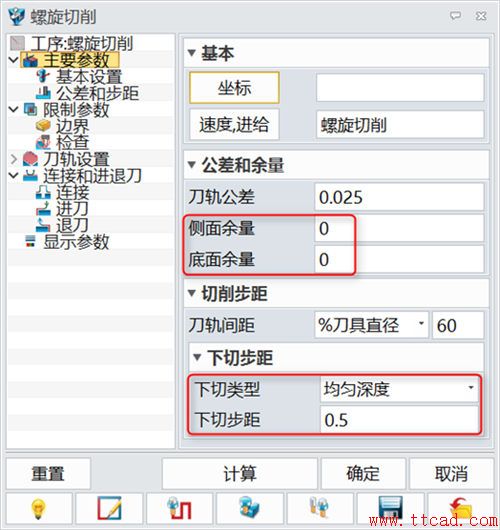
Task: Click the 下切步距 value field
Action: (399, 419)
